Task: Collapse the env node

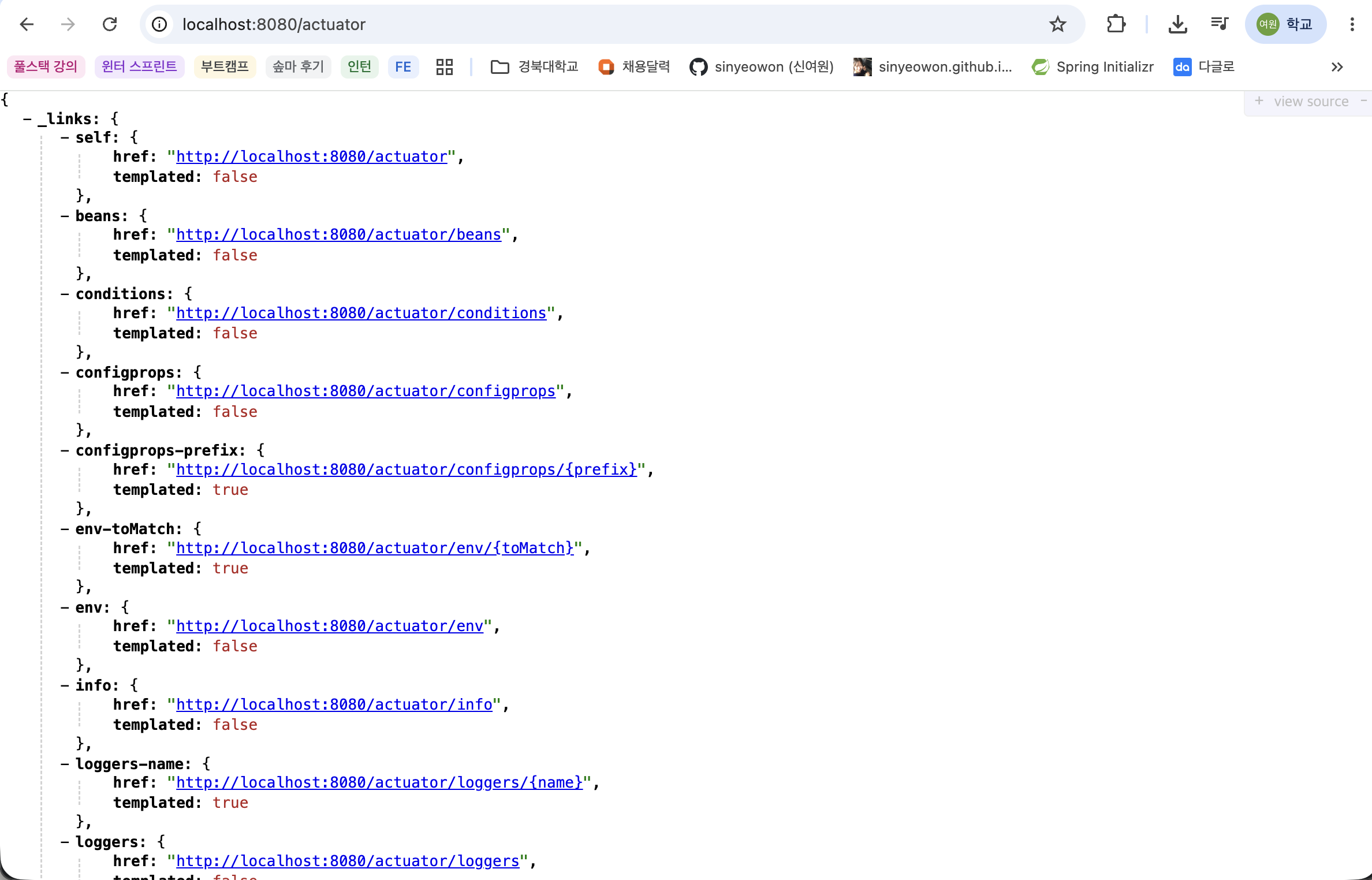Action: click(x=65, y=607)
